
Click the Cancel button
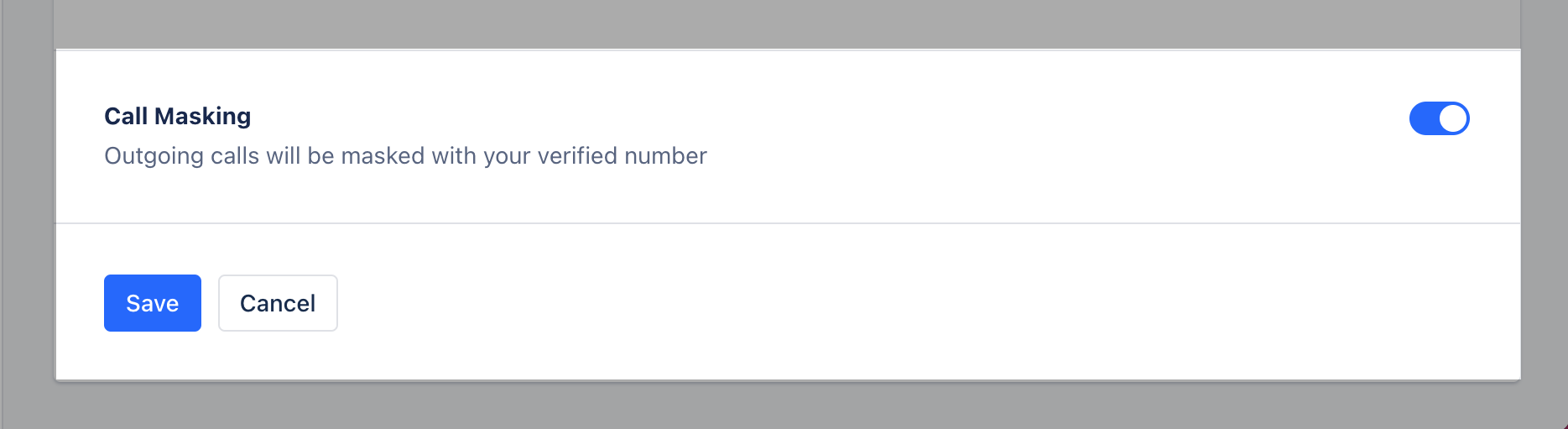[278, 303]
